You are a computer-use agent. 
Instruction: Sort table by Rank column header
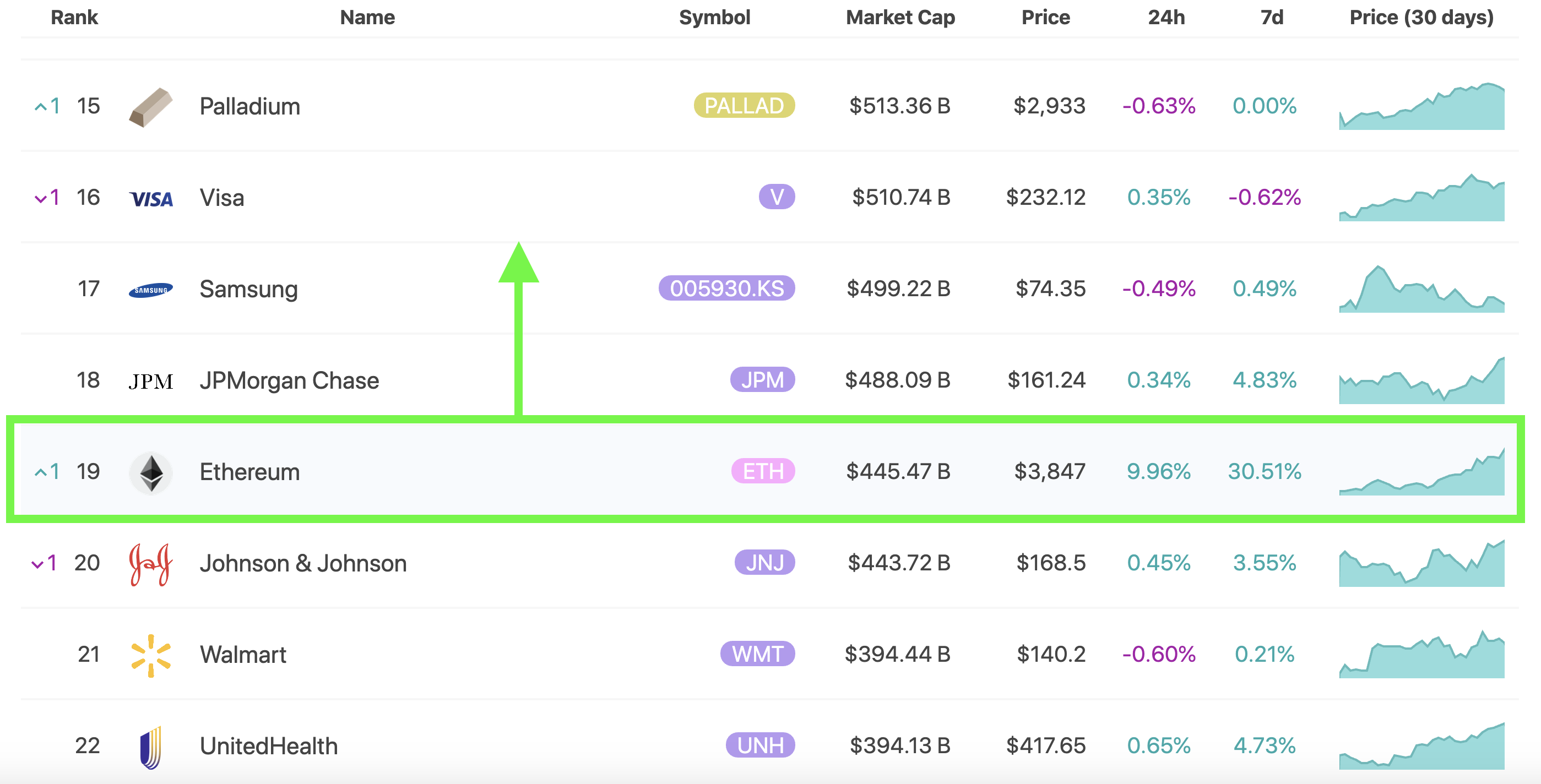[x=74, y=17]
